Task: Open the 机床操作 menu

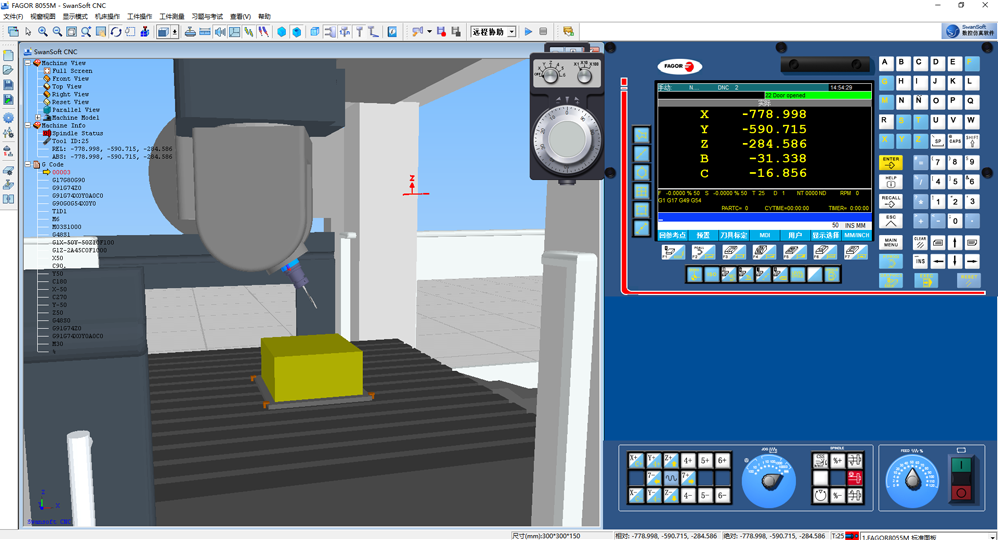Action: point(107,17)
